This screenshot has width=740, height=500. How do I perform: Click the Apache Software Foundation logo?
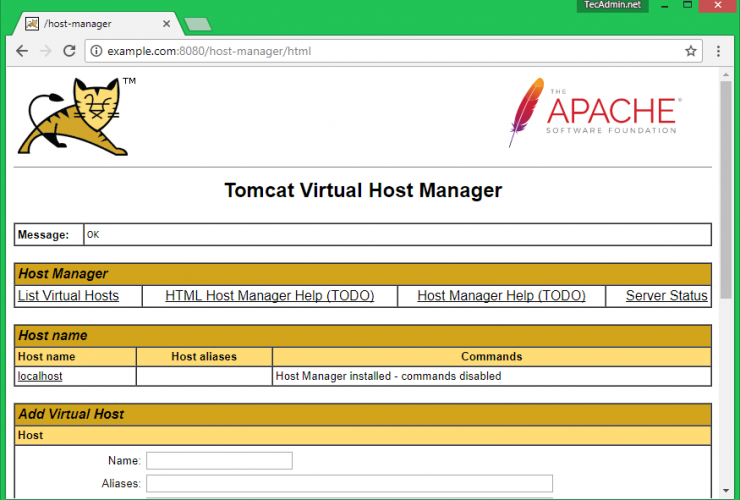point(593,112)
